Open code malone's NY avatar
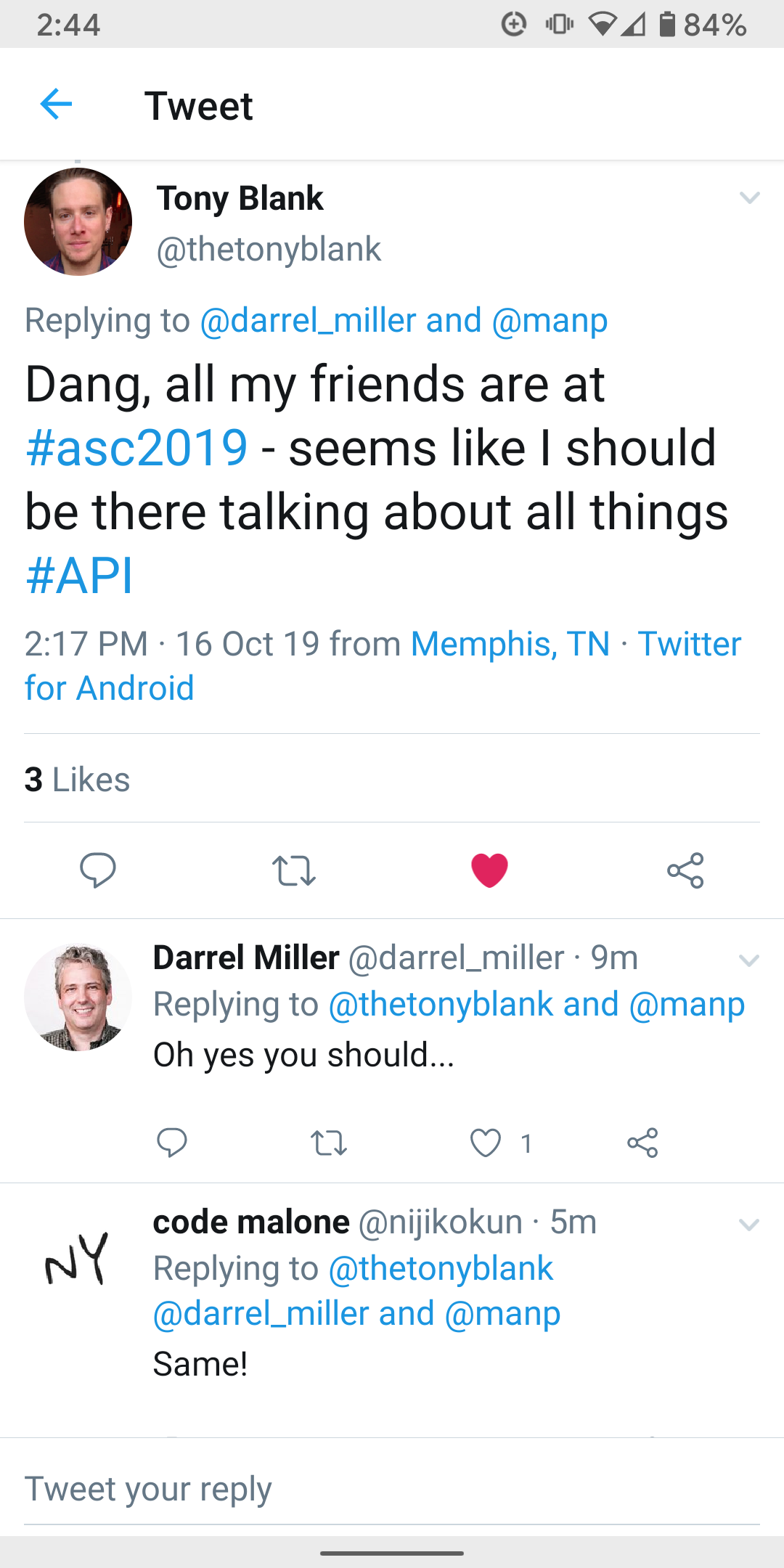 click(77, 1260)
